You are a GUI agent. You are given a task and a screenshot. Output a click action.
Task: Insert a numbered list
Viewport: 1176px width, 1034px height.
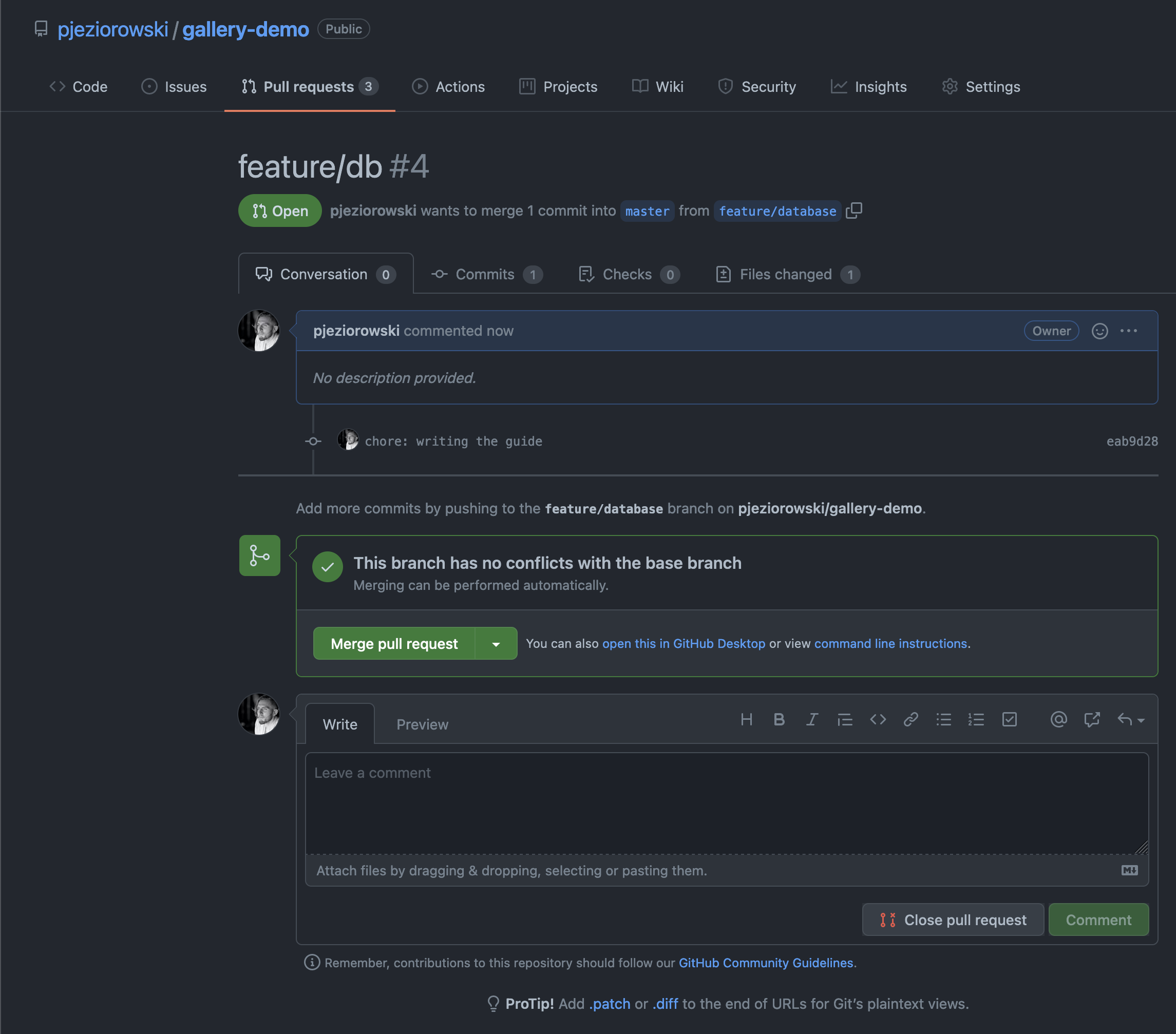point(976,719)
